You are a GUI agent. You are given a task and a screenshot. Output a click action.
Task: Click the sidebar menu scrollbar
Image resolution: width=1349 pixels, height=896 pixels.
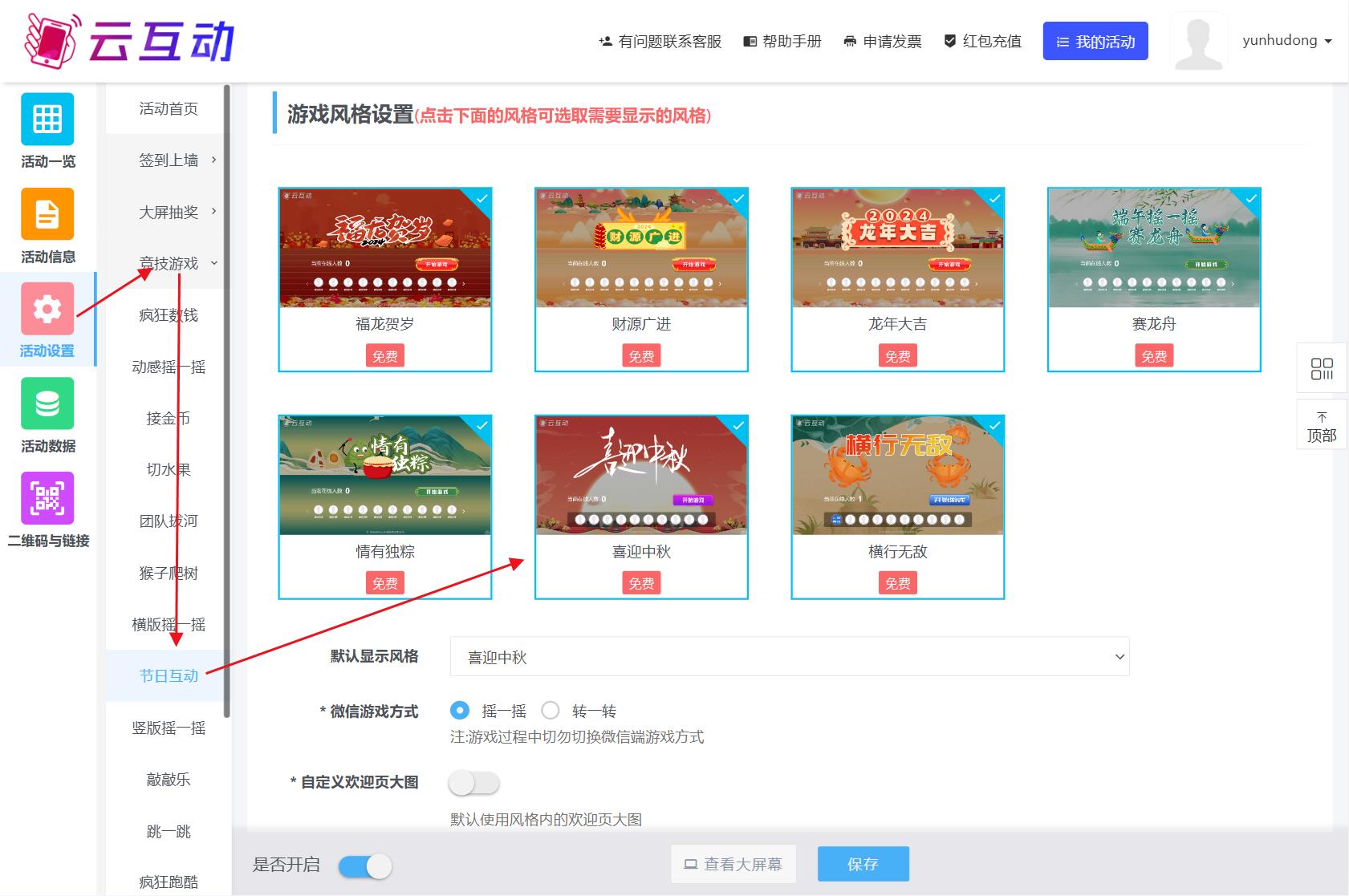(227, 401)
